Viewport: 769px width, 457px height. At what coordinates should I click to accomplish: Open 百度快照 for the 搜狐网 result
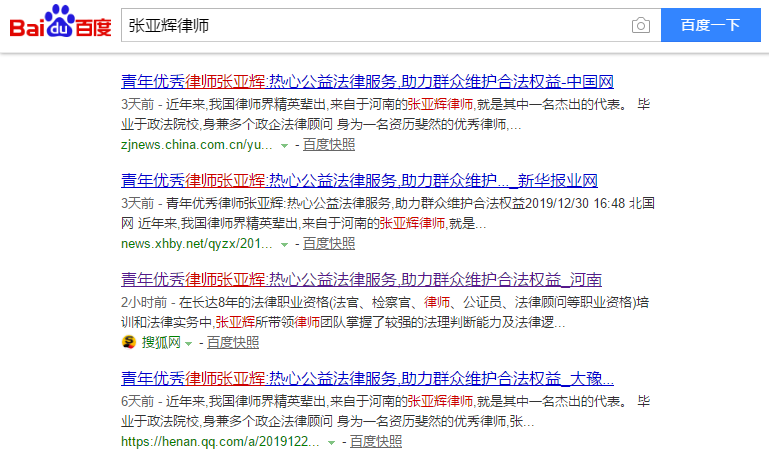pyautogui.click(x=233, y=342)
